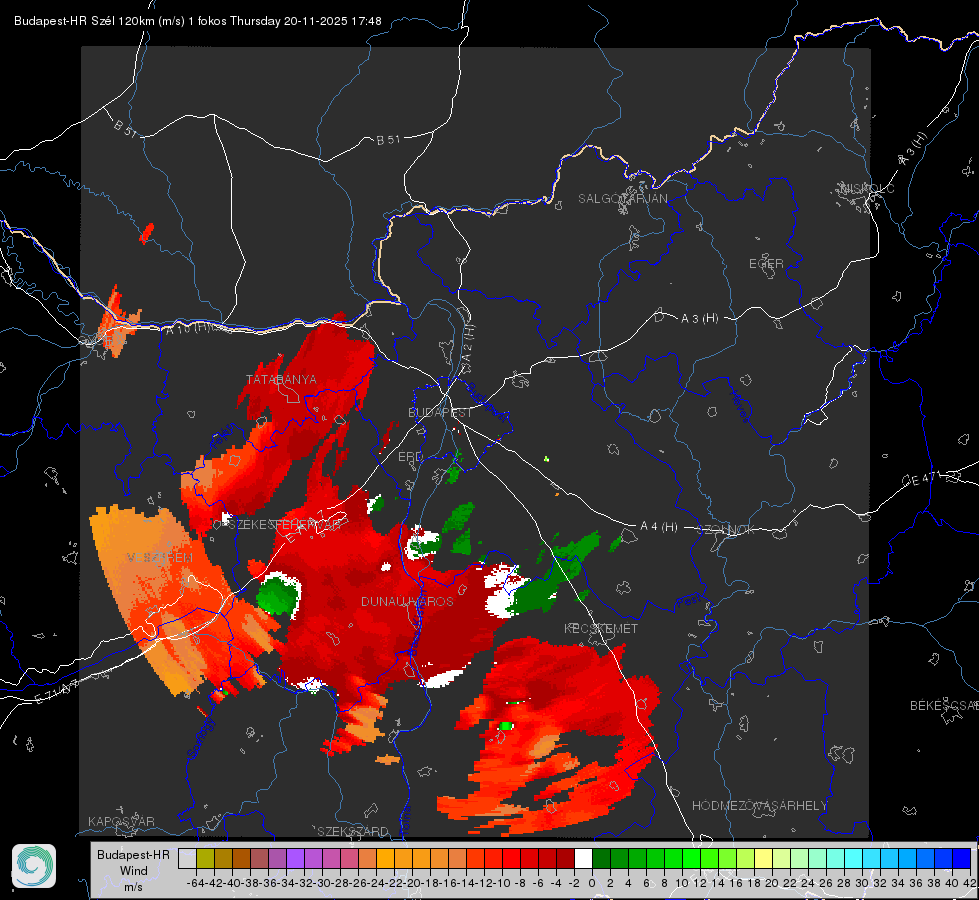The height and width of the screenshot is (900, 979).
Task: Click the blue 'Heves' county label
Action: coord(740,406)
